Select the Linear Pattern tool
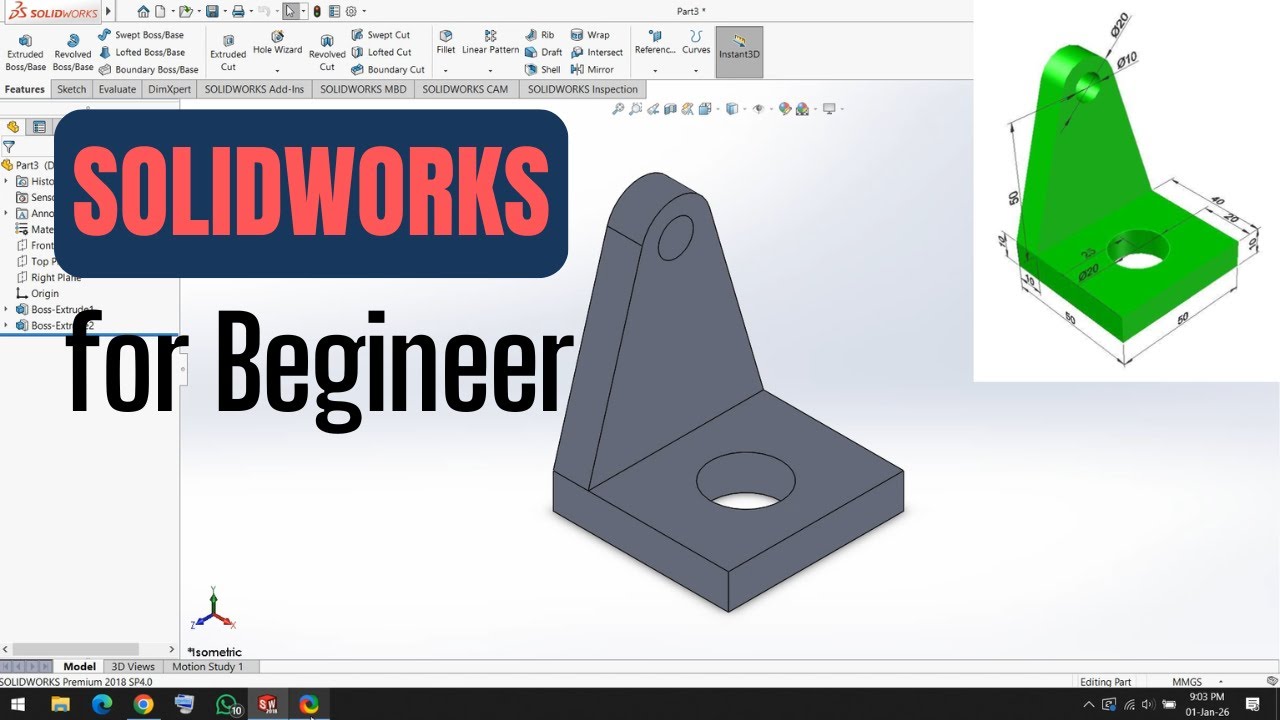This screenshot has height=720, width=1280. 490,43
